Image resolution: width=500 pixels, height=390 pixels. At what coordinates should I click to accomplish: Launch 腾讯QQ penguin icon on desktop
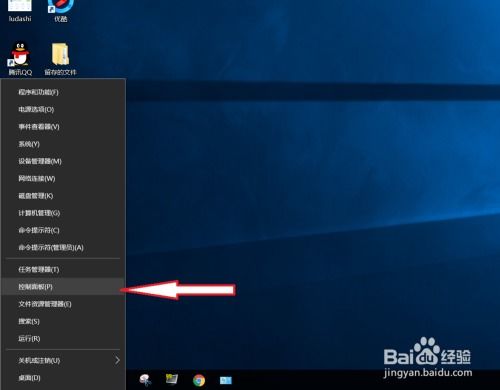[20, 59]
